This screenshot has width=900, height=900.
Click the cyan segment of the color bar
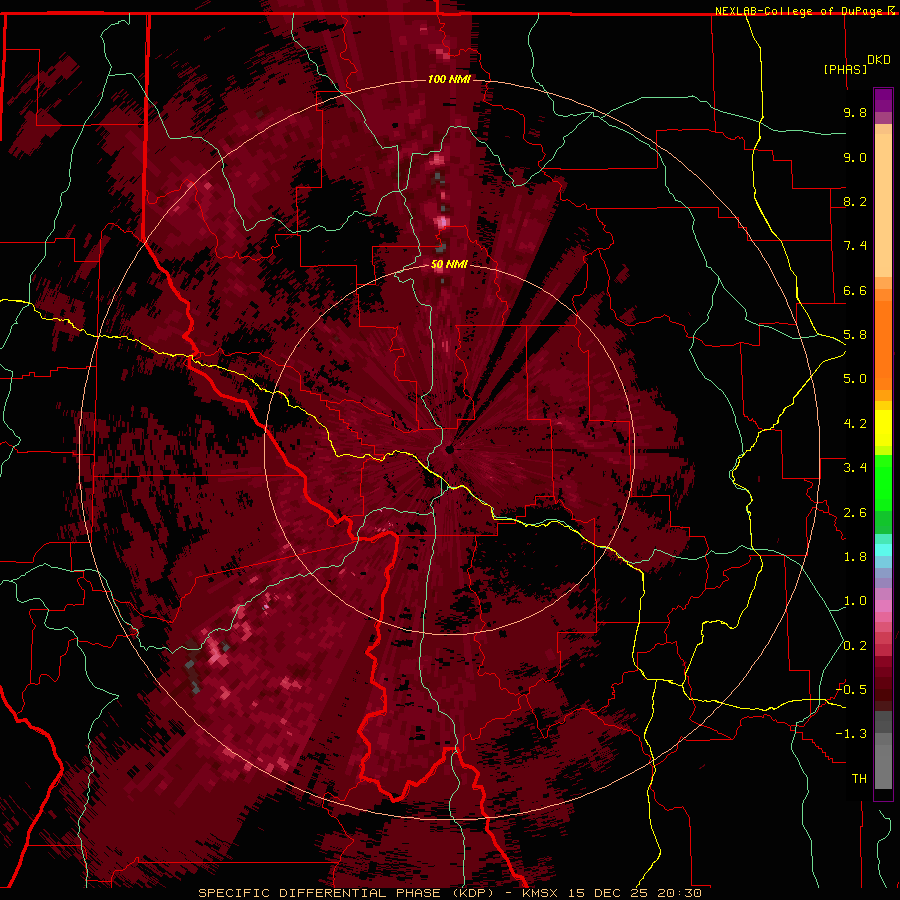pyautogui.click(x=883, y=549)
